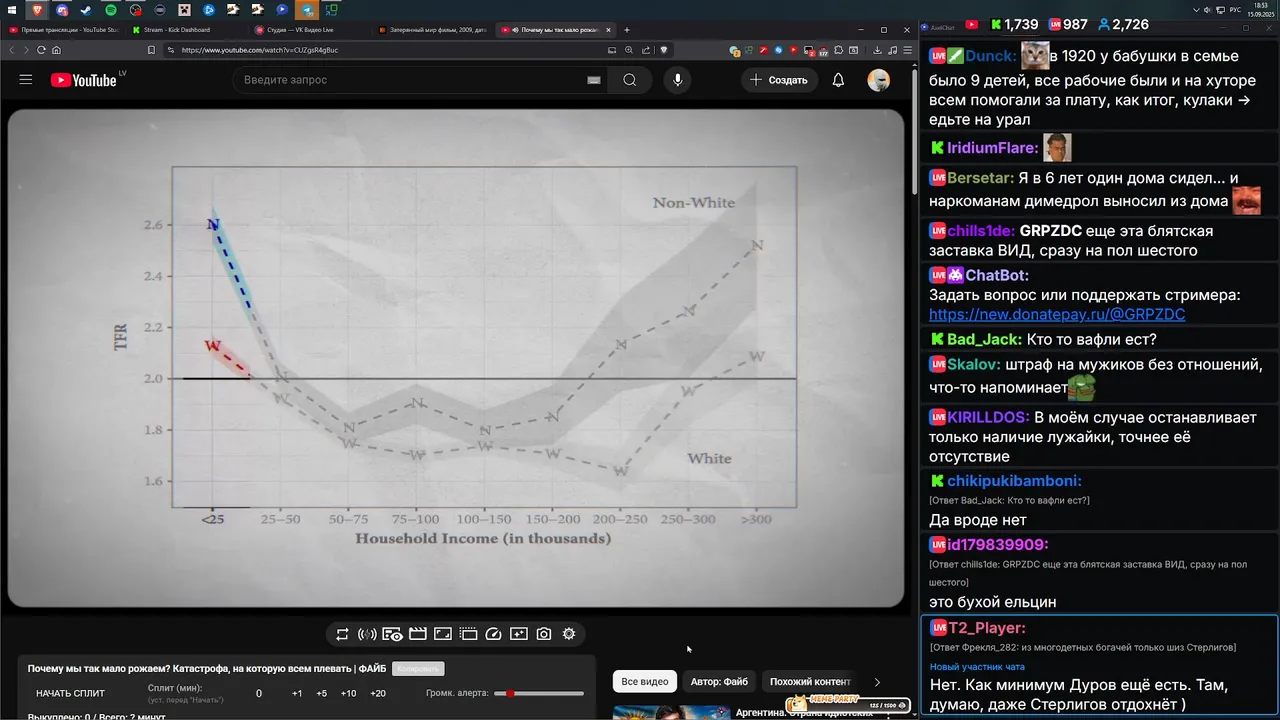The width and height of the screenshot is (1280, 720).
Task: Focus the YouTube search field Введите запрос
Action: [x=410, y=80]
